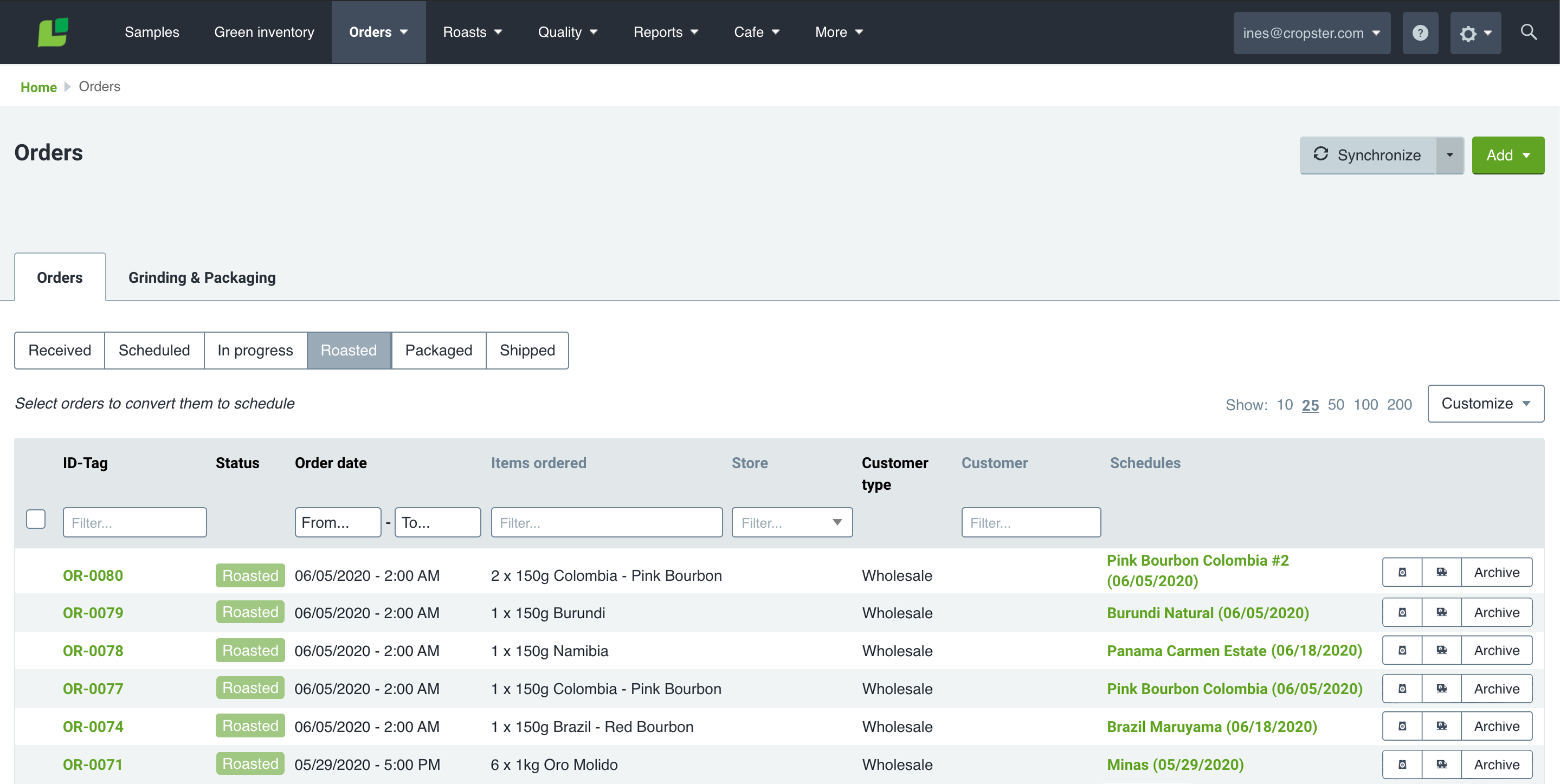Open the Cafe navigation dropdown
Screen dimensions: 1560x784
coord(756,32)
